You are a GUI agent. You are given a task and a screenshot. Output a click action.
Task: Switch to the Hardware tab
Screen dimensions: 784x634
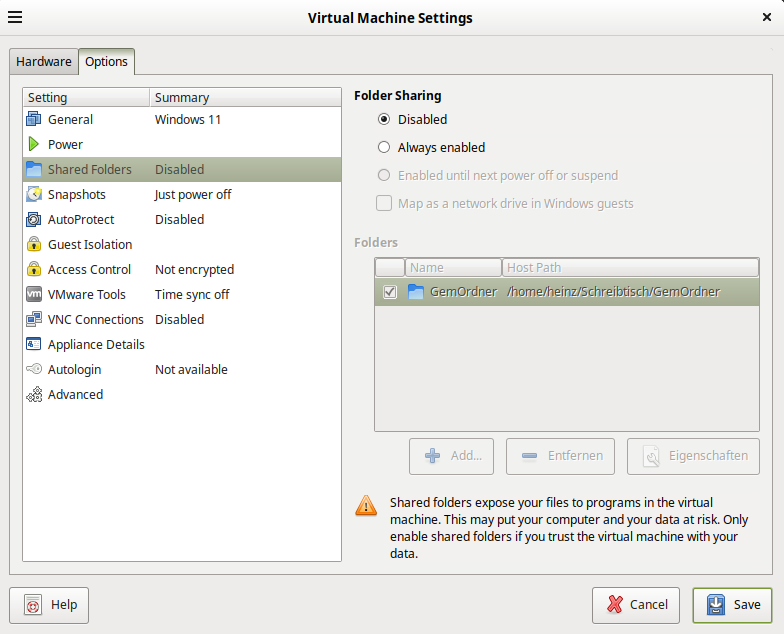44,61
